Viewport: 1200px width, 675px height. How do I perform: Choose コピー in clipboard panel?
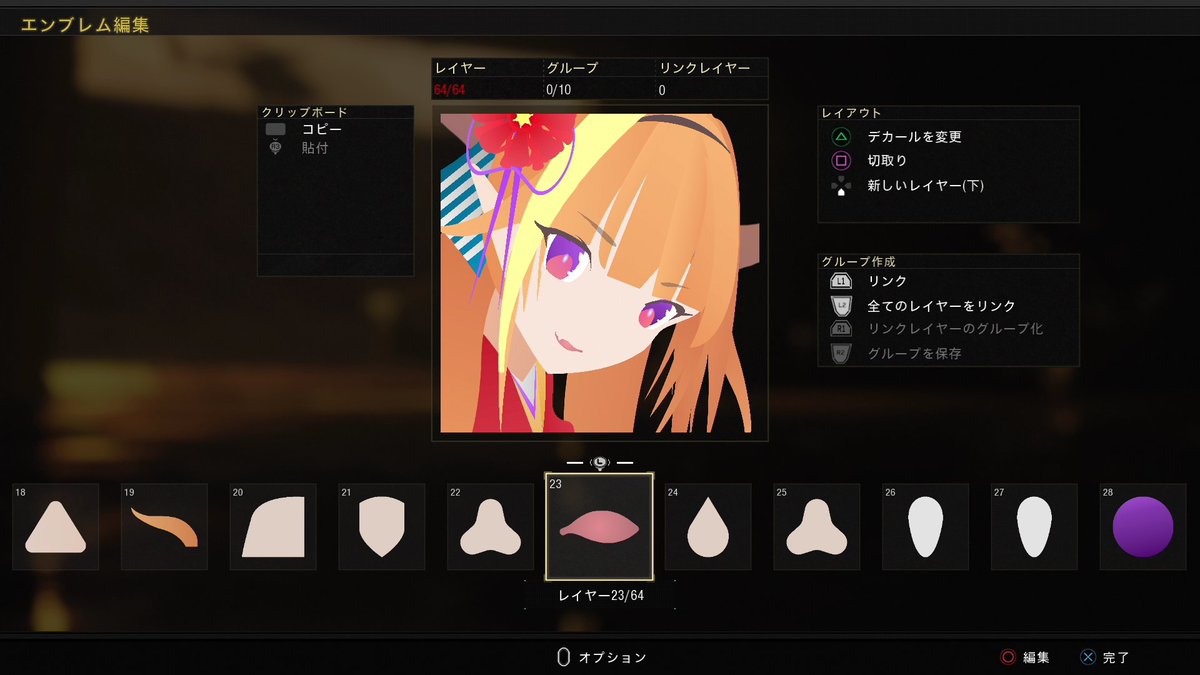point(321,130)
